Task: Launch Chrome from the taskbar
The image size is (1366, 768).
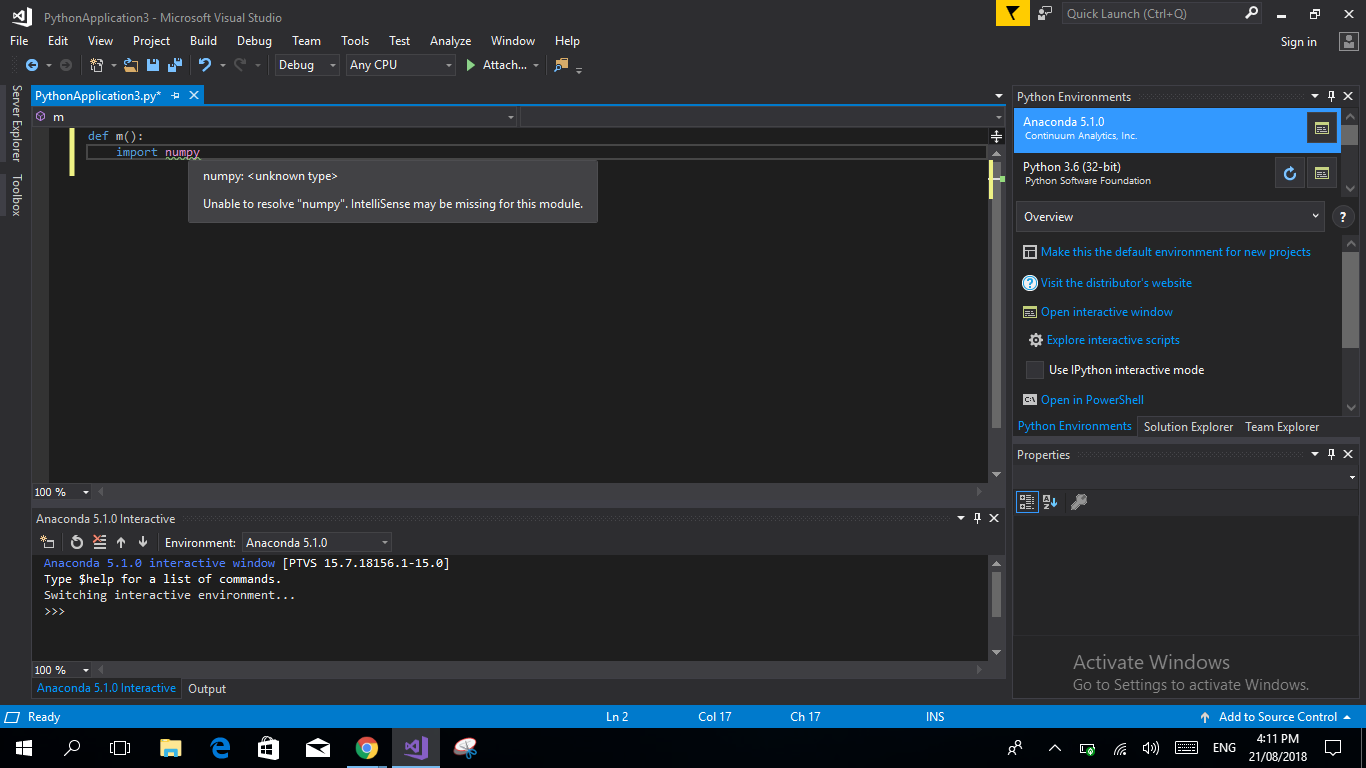Action: [x=366, y=747]
